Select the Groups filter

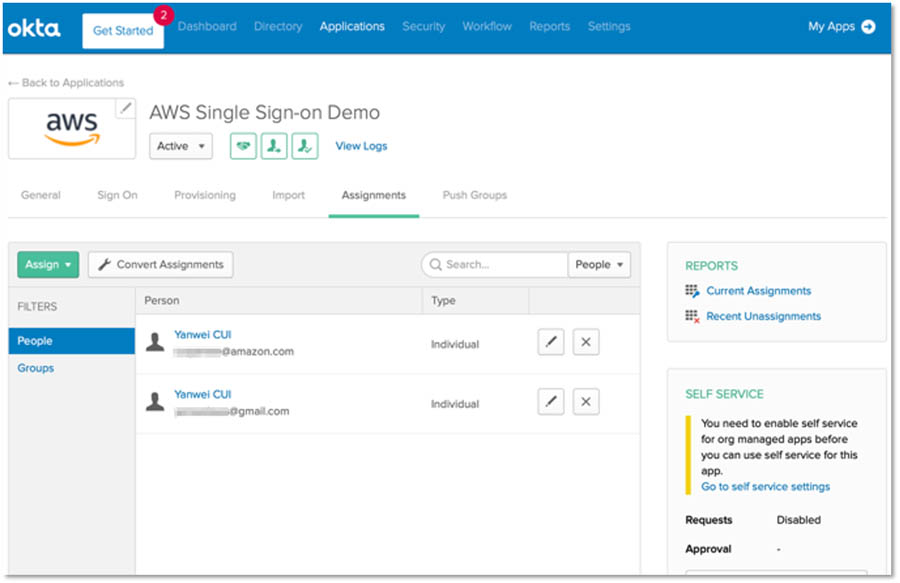coord(36,368)
